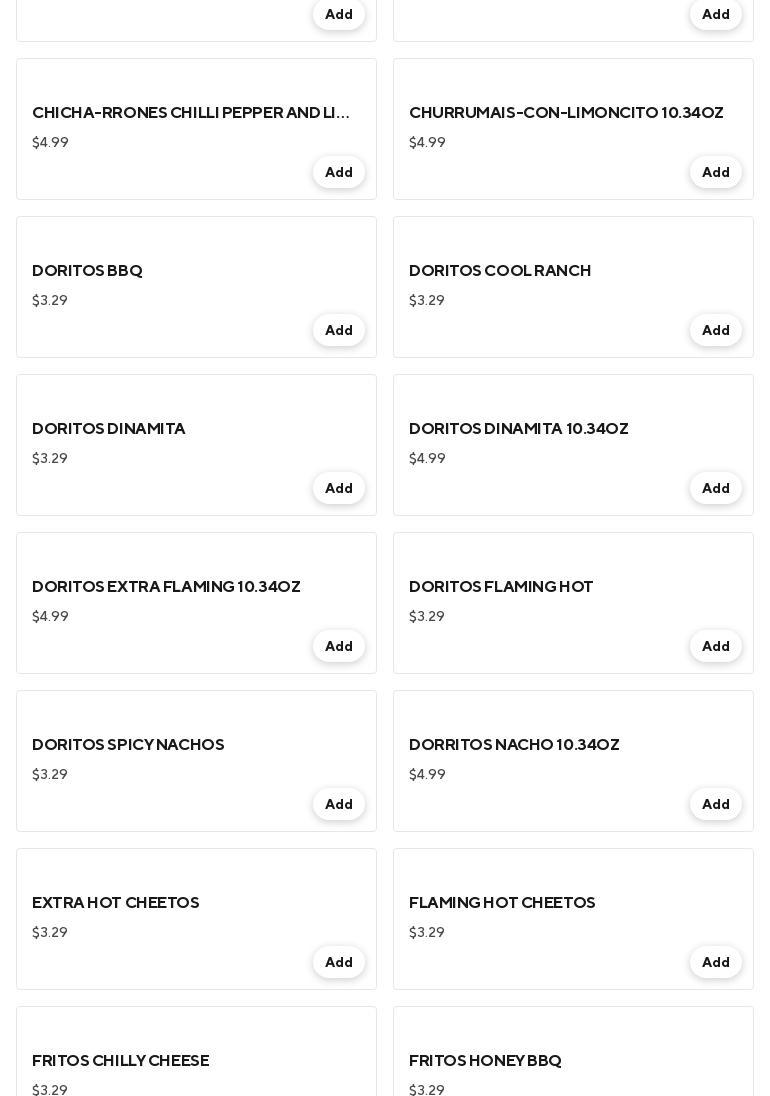Add the $3.29 Doritos Dinamita

tap(338, 488)
